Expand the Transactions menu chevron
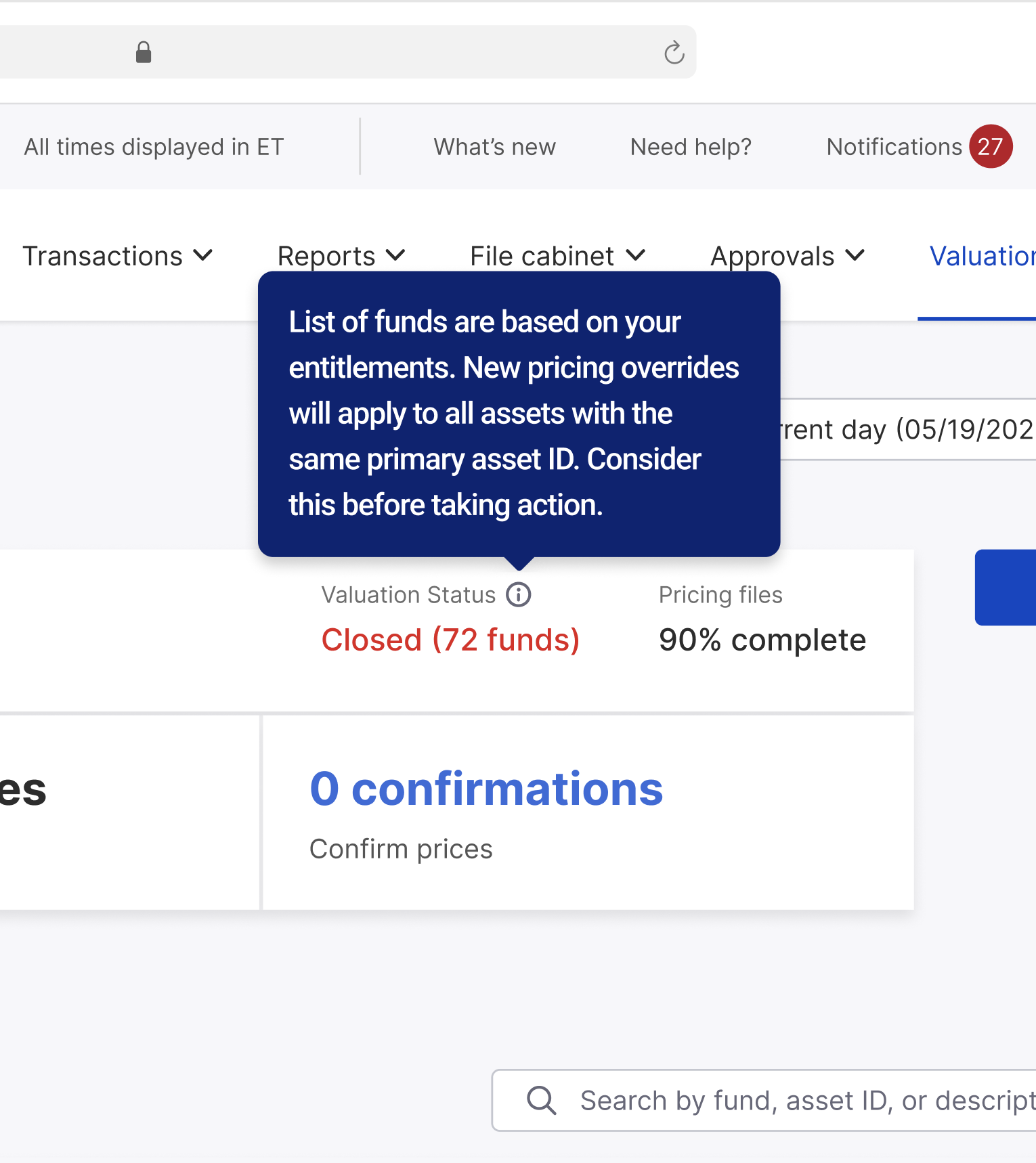 [x=203, y=256]
